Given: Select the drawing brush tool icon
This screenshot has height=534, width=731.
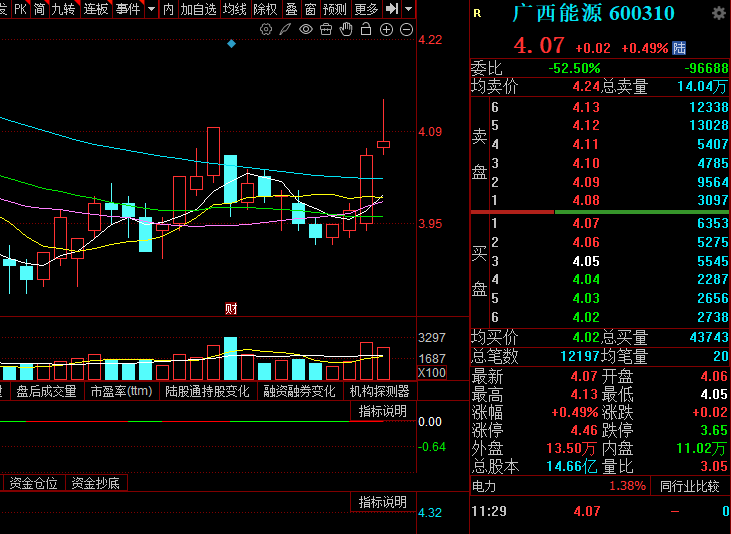Looking at the screenshot, I should coord(285,29).
